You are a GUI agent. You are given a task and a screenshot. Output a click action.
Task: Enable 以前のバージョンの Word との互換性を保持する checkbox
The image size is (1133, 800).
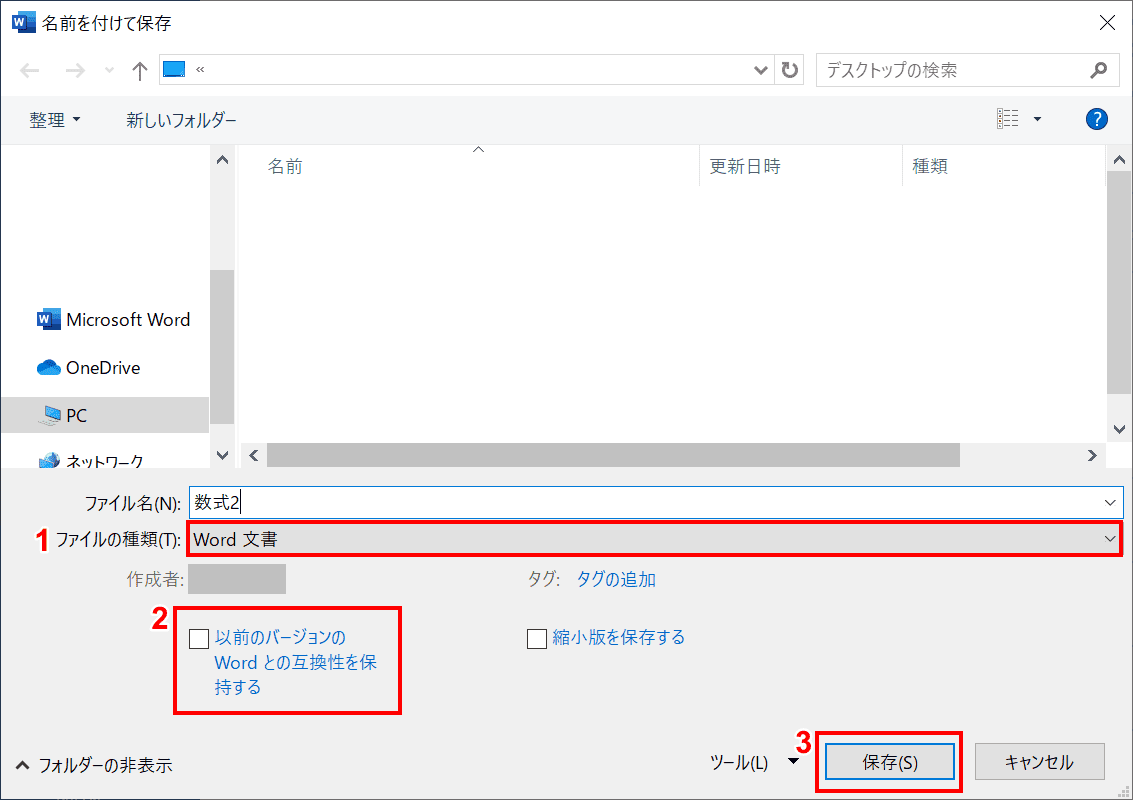pos(199,639)
